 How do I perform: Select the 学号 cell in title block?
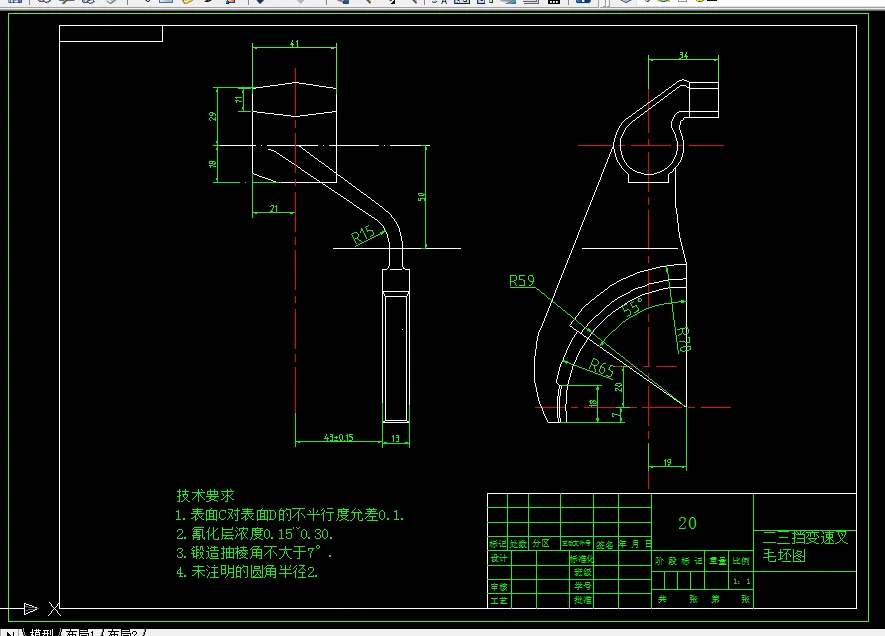[583, 586]
